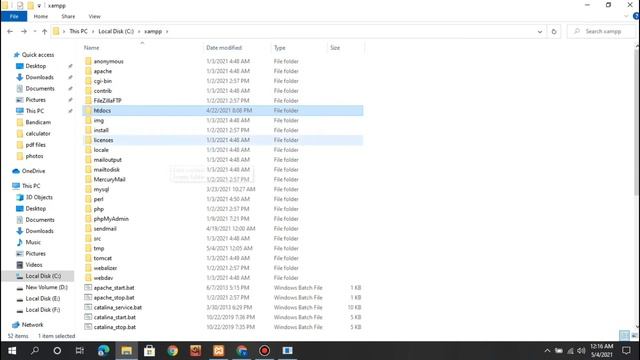Open clock showing 12:16 AM
The image size is (640, 360).
(x=602, y=351)
